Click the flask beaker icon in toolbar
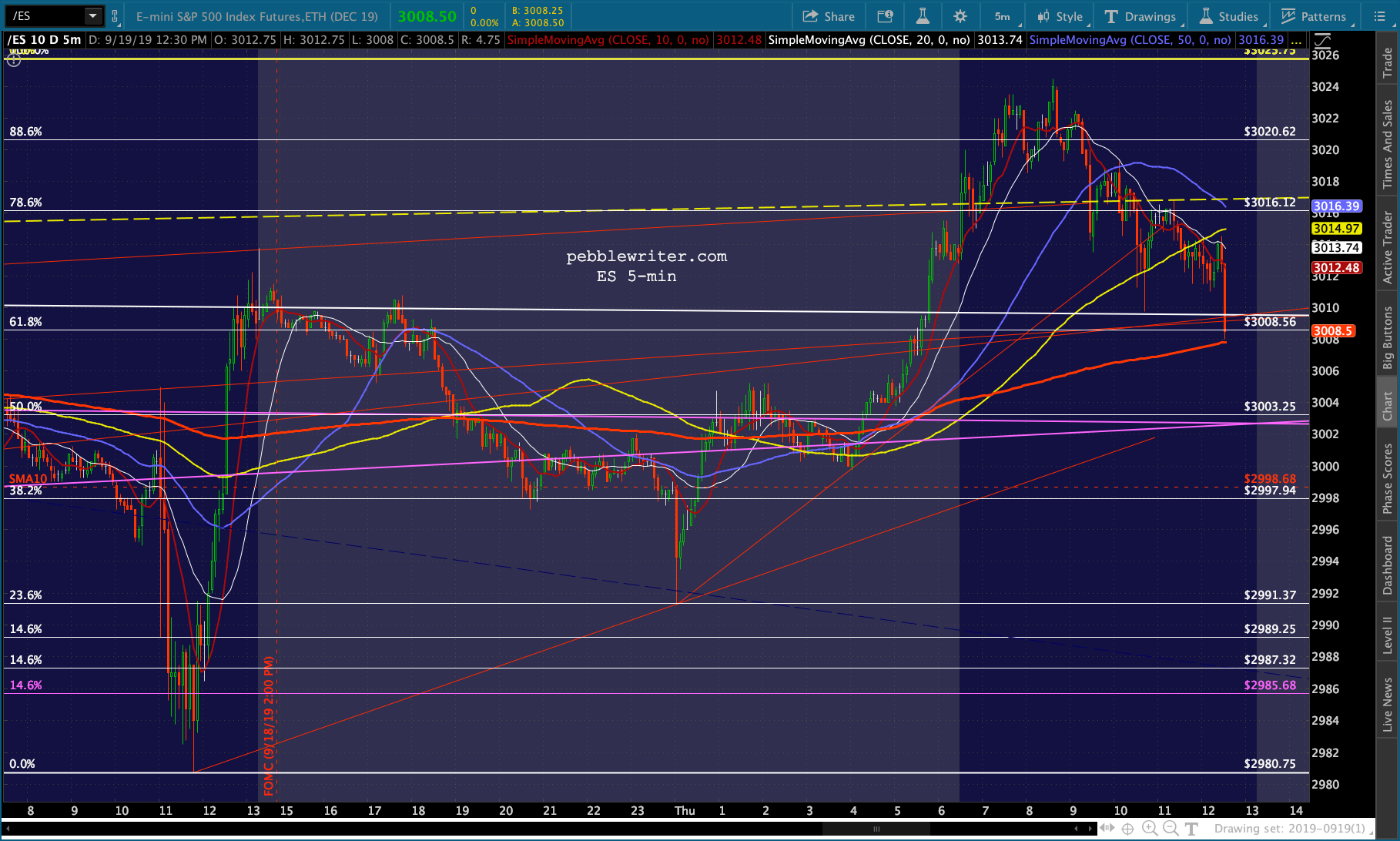 coord(923,16)
